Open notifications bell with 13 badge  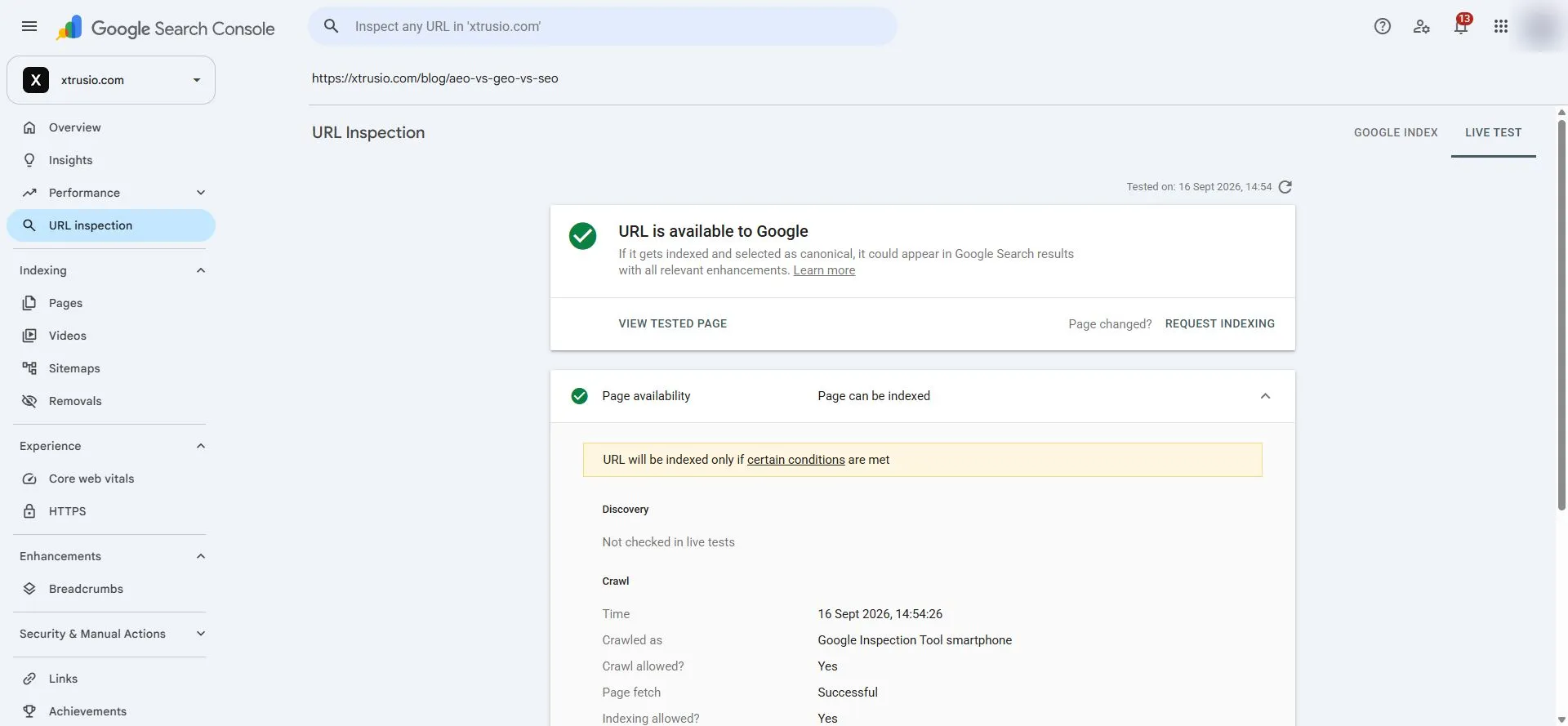tap(1462, 24)
